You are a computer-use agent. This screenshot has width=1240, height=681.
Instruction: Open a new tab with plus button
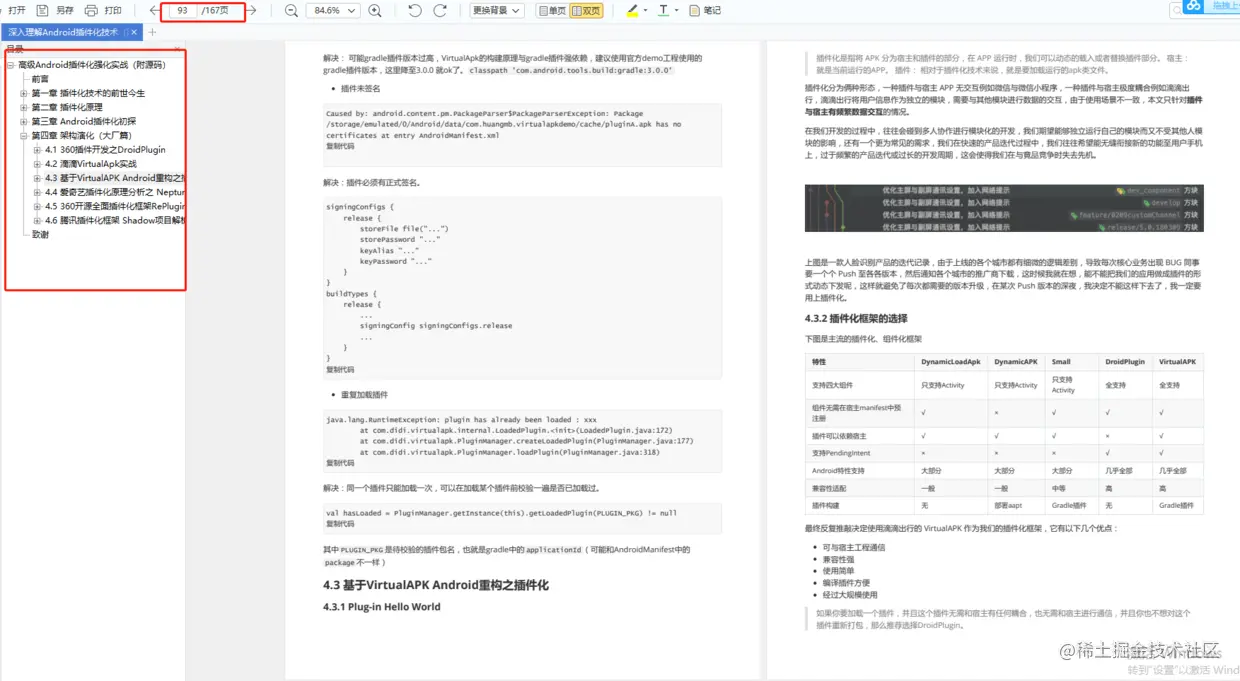point(153,32)
